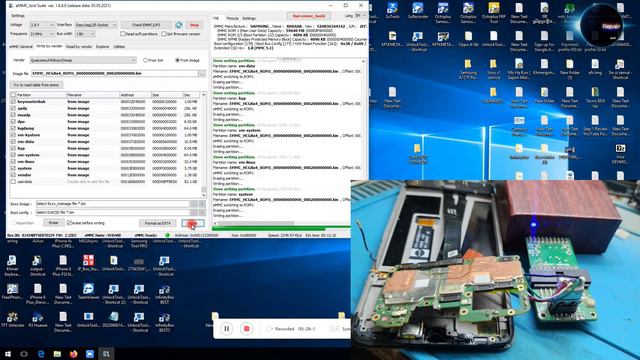640x360 pixels.
Task: Click the Write button
Action: pyautogui.click(x=193, y=223)
